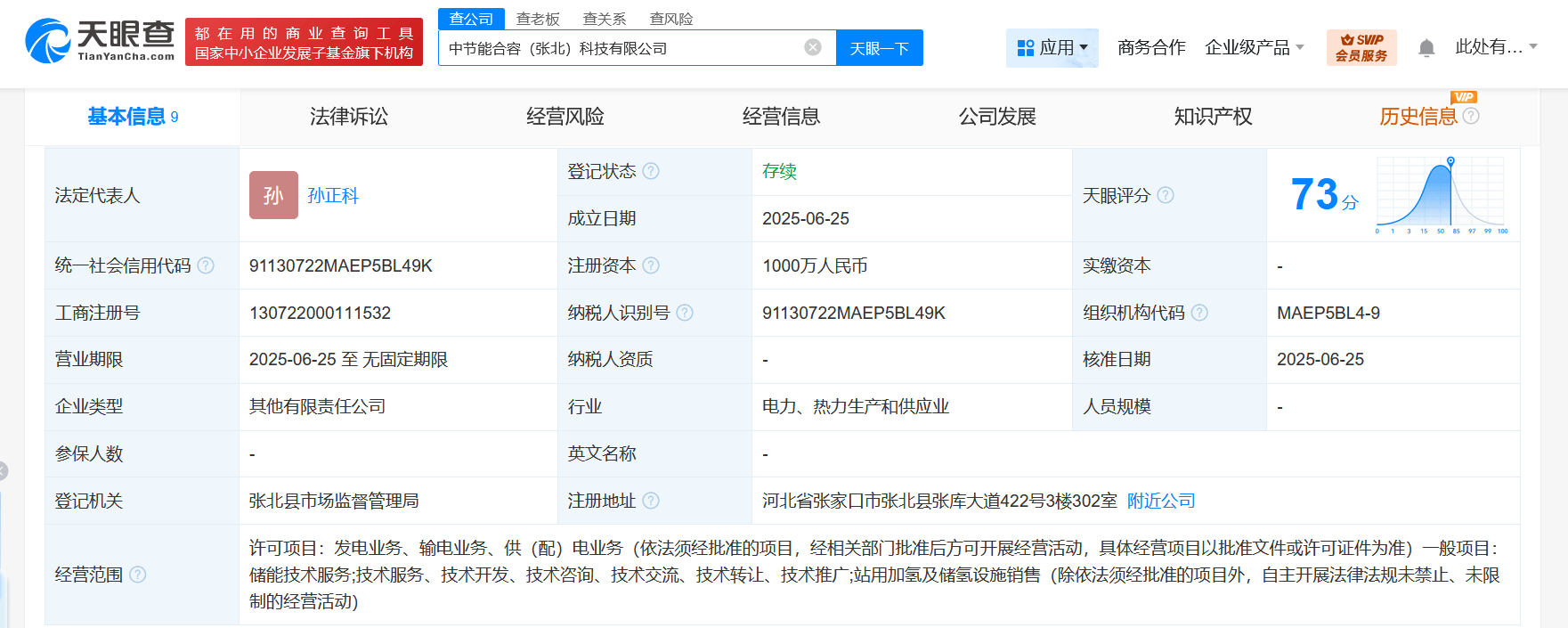The width and height of the screenshot is (1568, 628).
Task: Click help icon next to 历史信息
Action: tap(1471, 116)
